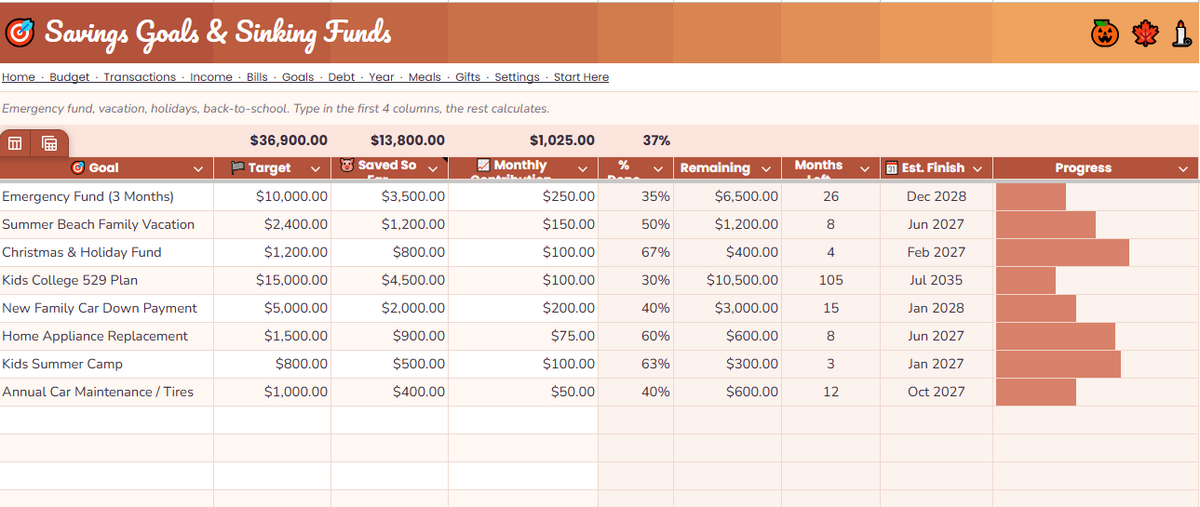Click the chart icon in the Monthly Contribution header
Screen dimensions: 1200x507
tap(484, 165)
